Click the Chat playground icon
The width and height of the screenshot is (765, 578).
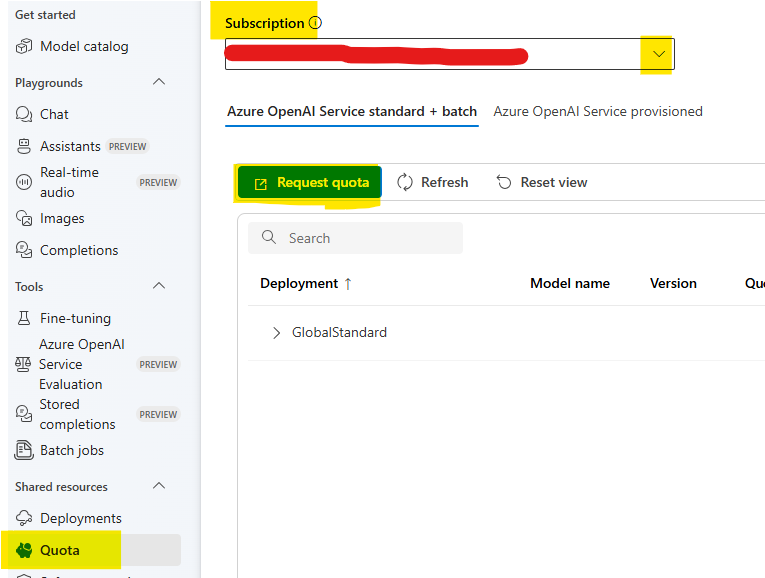[24, 114]
